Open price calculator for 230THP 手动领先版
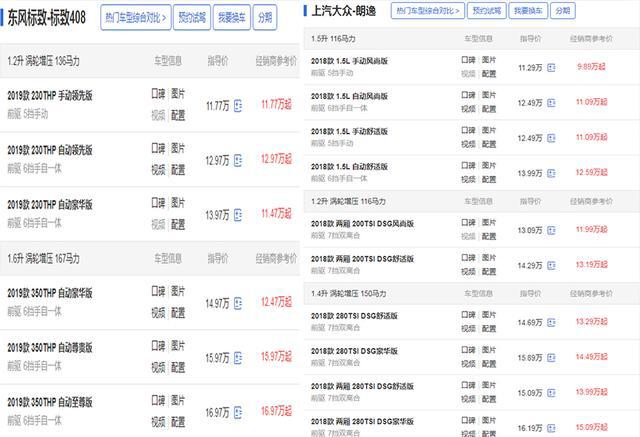The width and height of the screenshot is (640, 437). [x=238, y=106]
